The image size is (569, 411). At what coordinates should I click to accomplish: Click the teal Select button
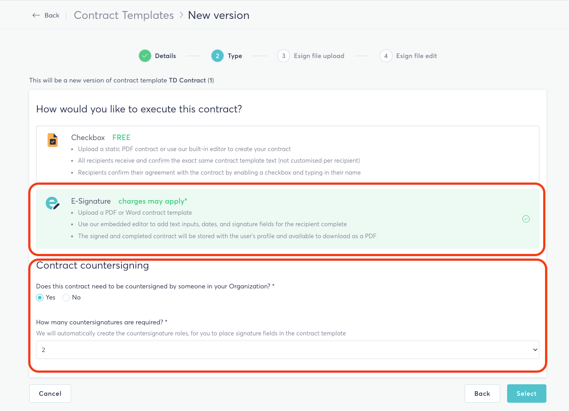[x=527, y=394]
